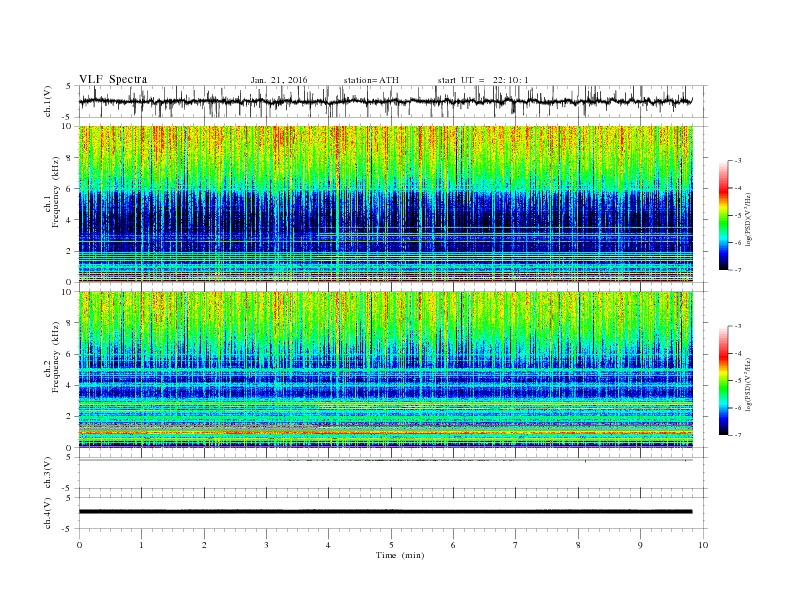The width and height of the screenshot is (792, 612).
Task: Click the 'ch.1(V)' waveform axis label
Action: tap(48, 101)
